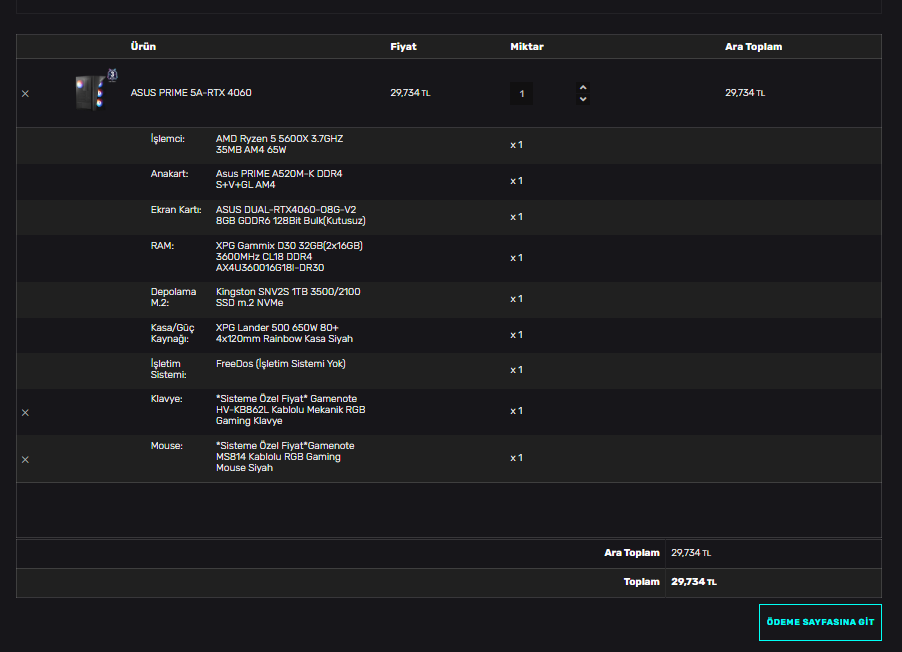Open the ASUS PRIME 5A-RTX 4060 product link
Screen dimensions: 902x652
(x=191, y=93)
